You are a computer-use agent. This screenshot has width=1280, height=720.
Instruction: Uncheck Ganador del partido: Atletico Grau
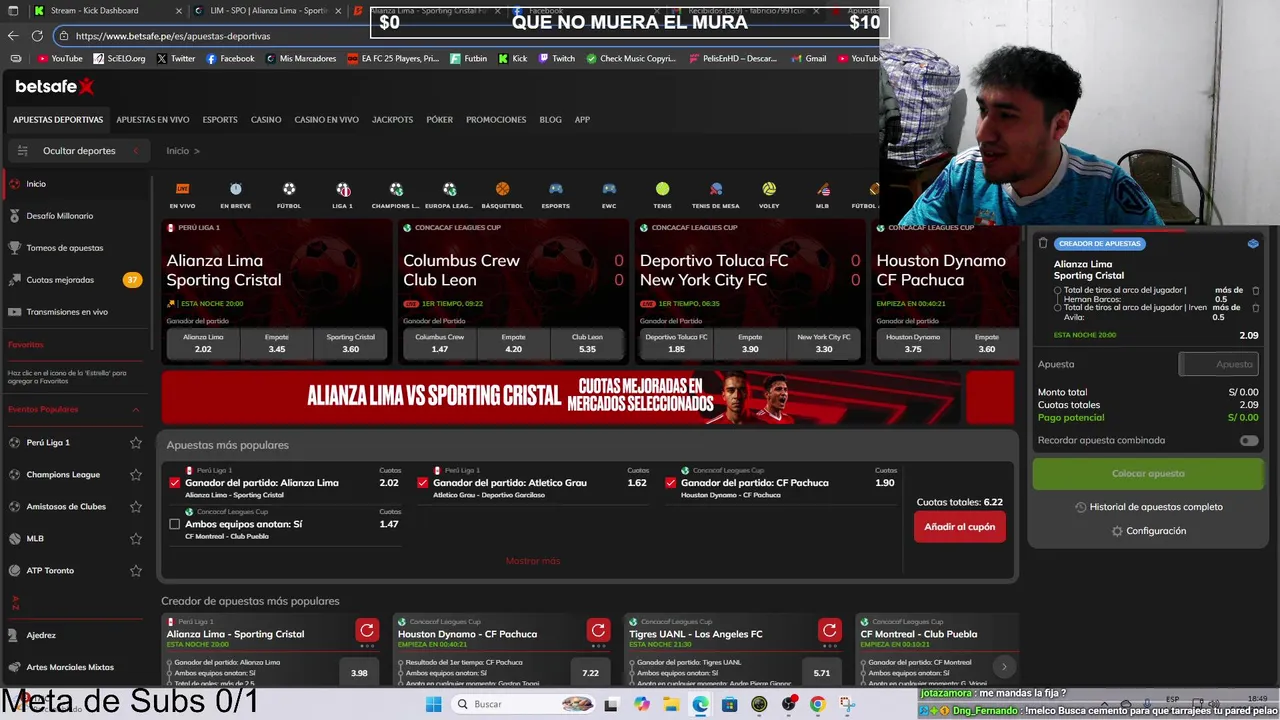coord(423,482)
